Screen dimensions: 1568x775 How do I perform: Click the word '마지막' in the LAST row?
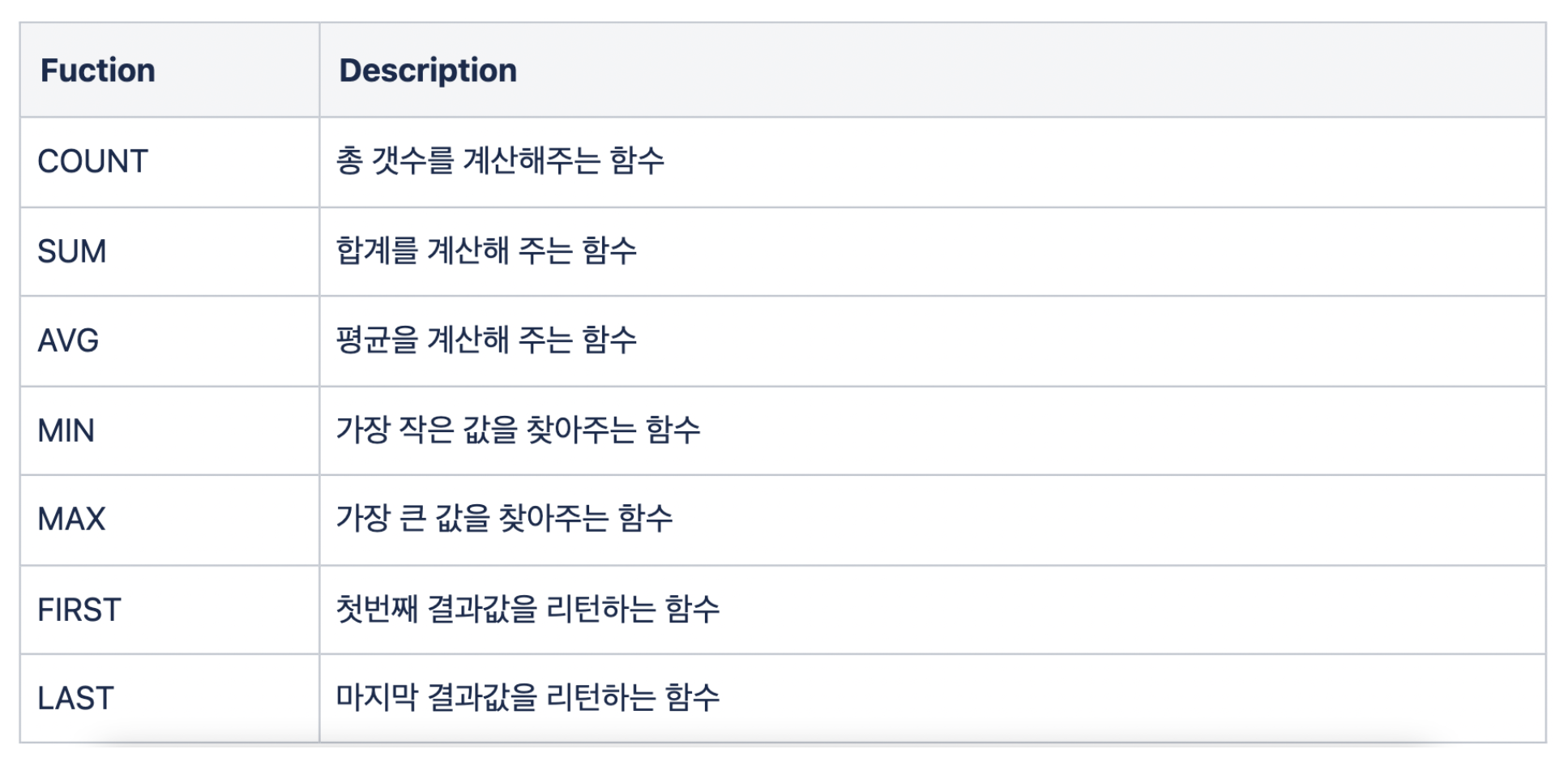(x=376, y=697)
